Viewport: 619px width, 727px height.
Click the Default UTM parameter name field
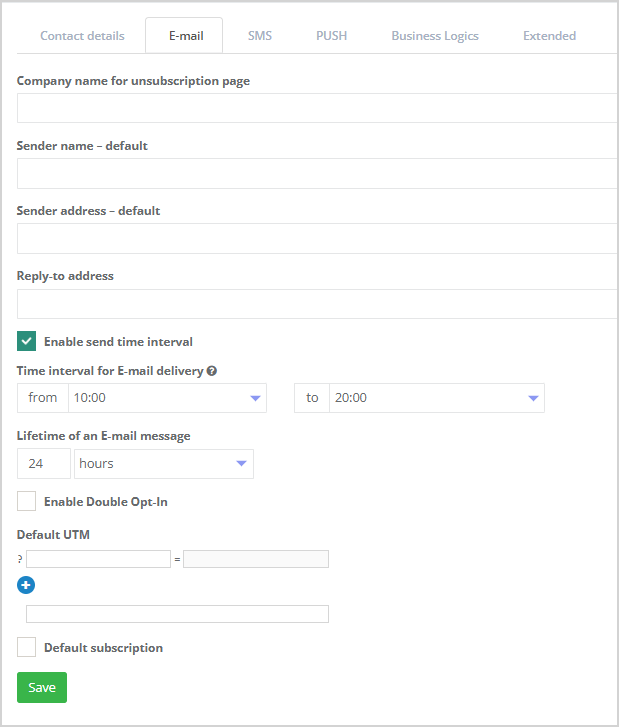(x=98, y=559)
